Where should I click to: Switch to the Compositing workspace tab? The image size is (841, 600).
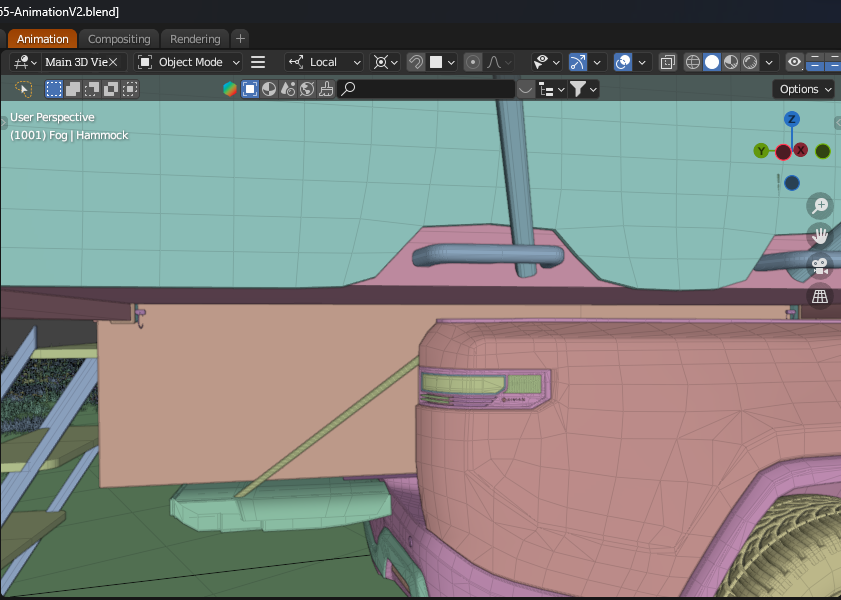click(x=119, y=39)
